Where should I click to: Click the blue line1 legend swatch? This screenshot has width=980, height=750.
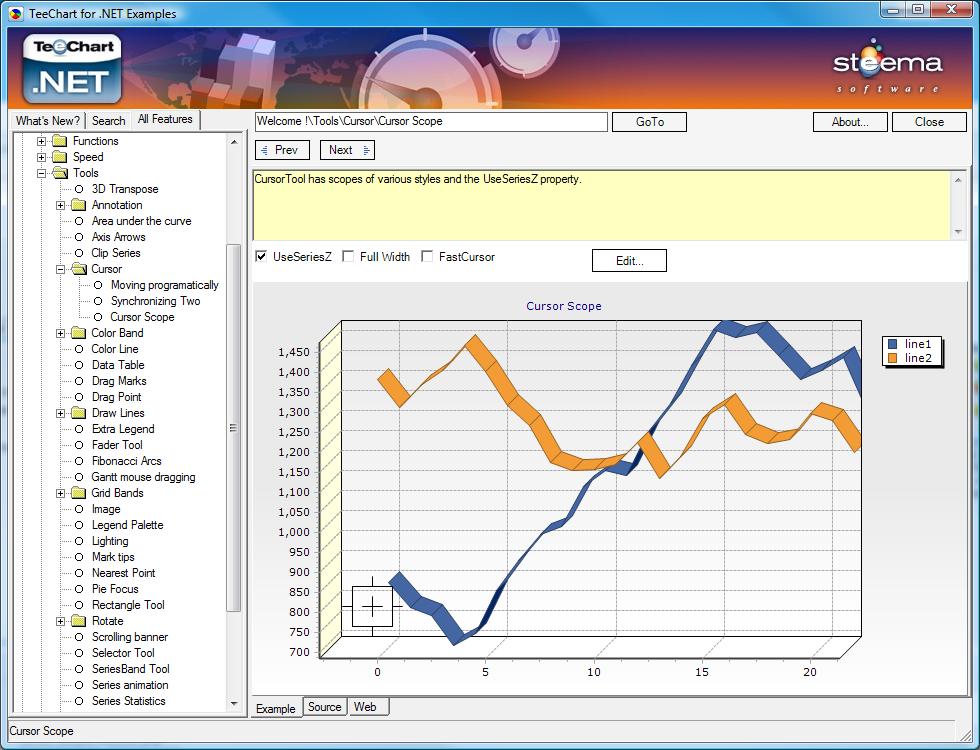[892, 344]
